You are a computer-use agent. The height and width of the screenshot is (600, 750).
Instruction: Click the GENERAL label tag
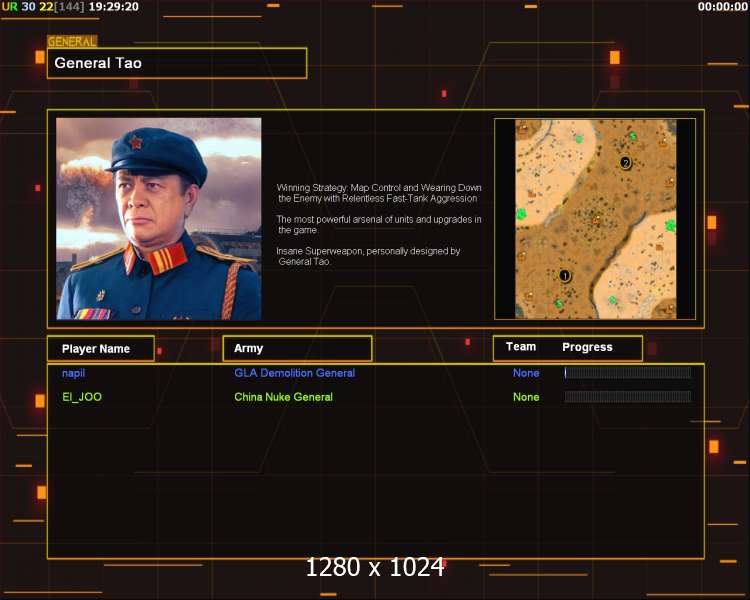[72, 42]
